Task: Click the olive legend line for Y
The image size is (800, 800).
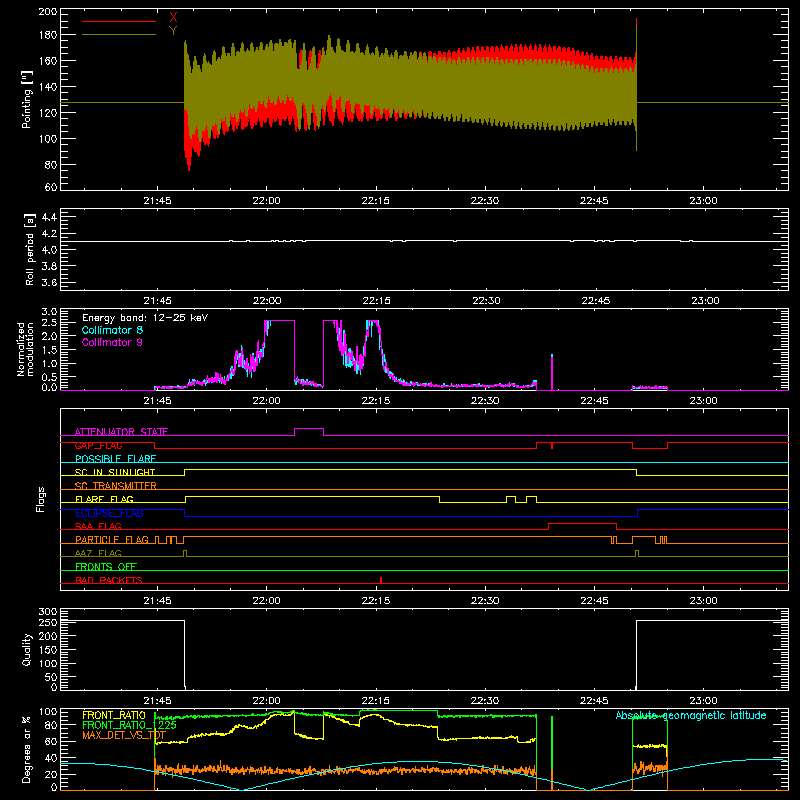Action: click(x=119, y=35)
